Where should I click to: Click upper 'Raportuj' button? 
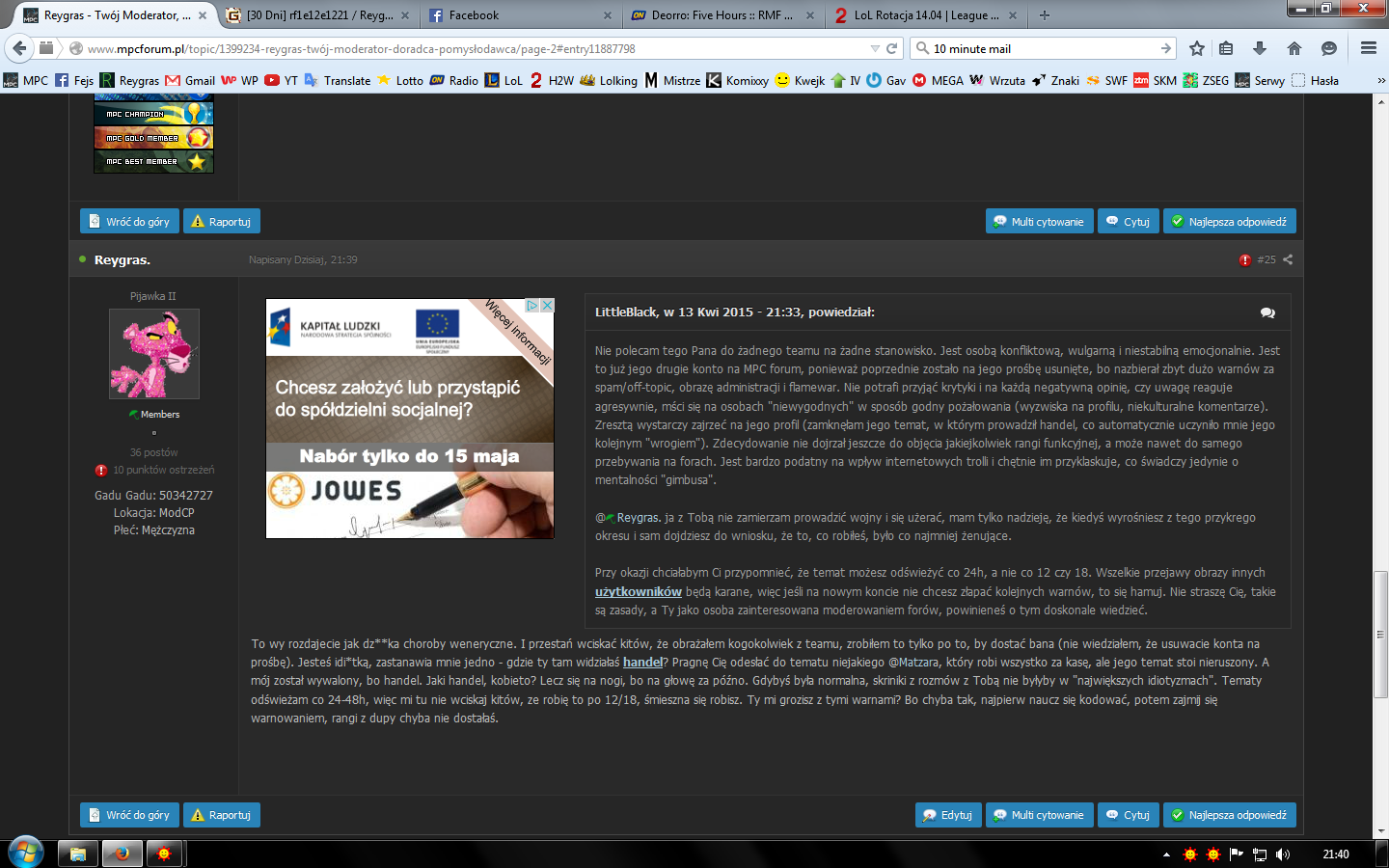(x=221, y=222)
